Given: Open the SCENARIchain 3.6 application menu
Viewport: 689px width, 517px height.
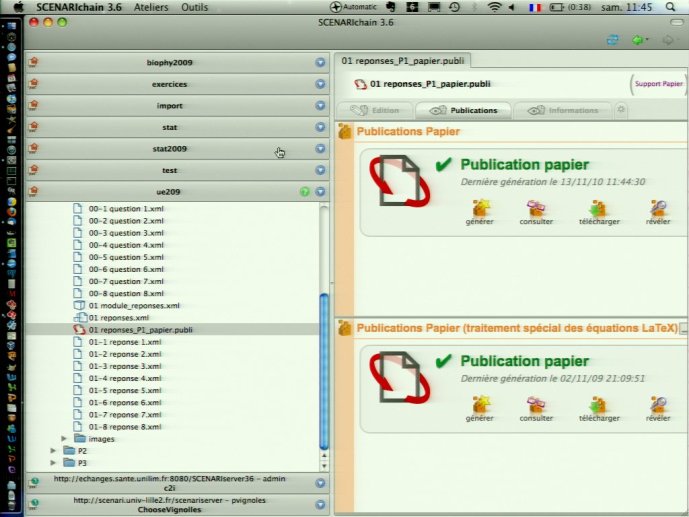Looking at the screenshot, I should tap(79, 7).
